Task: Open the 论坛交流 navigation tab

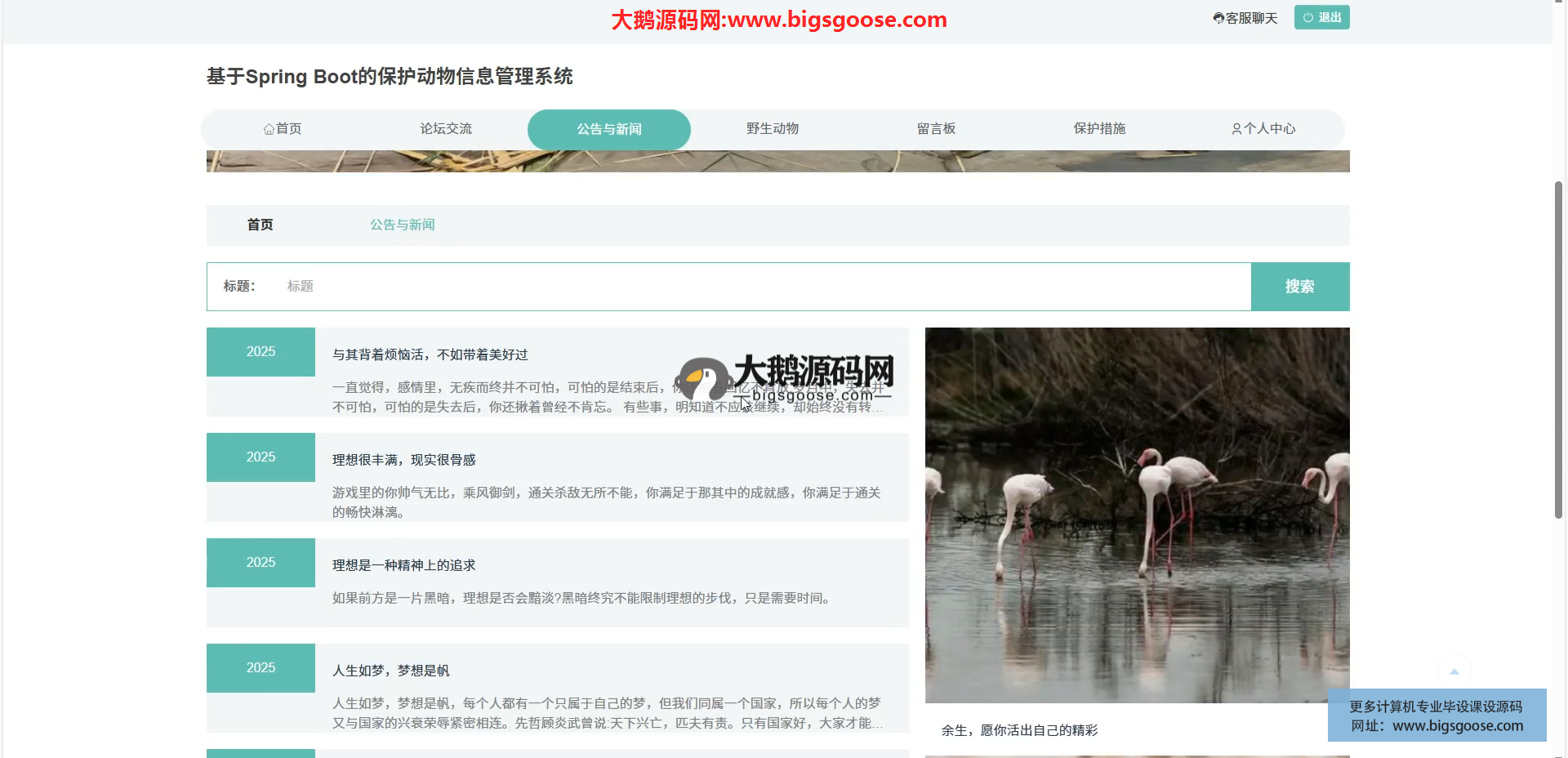Action: click(x=446, y=129)
